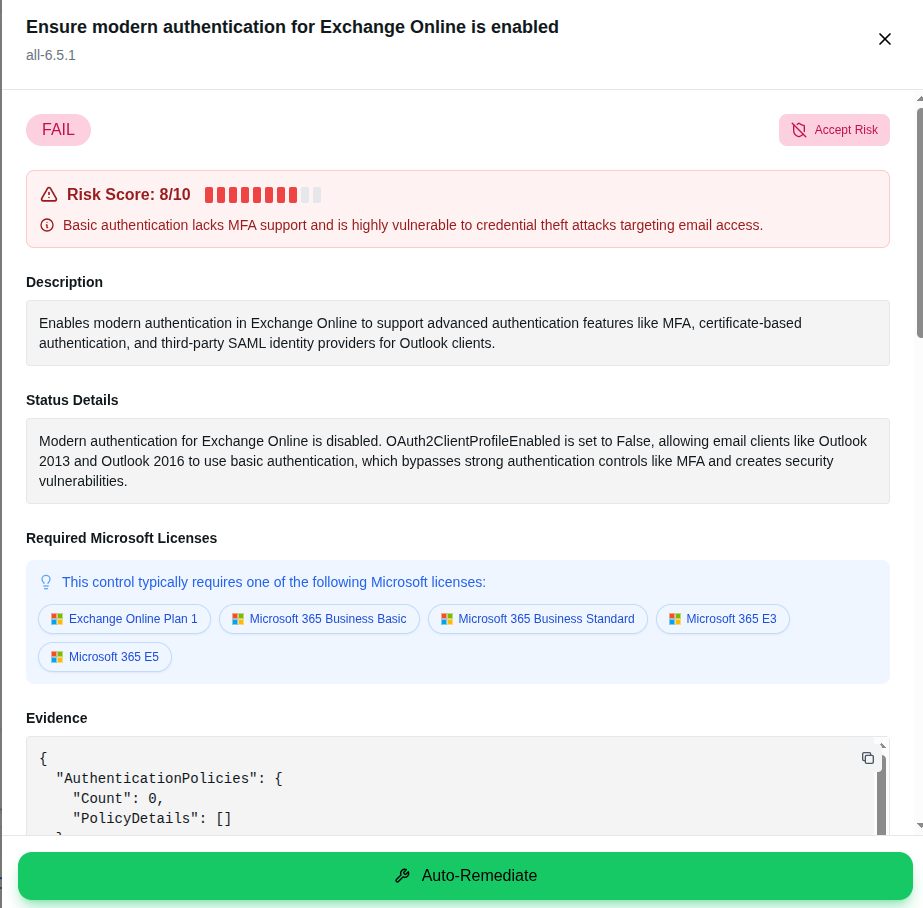Click the shield icon inside Accept Risk
923x908 pixels.
point(797,130)
